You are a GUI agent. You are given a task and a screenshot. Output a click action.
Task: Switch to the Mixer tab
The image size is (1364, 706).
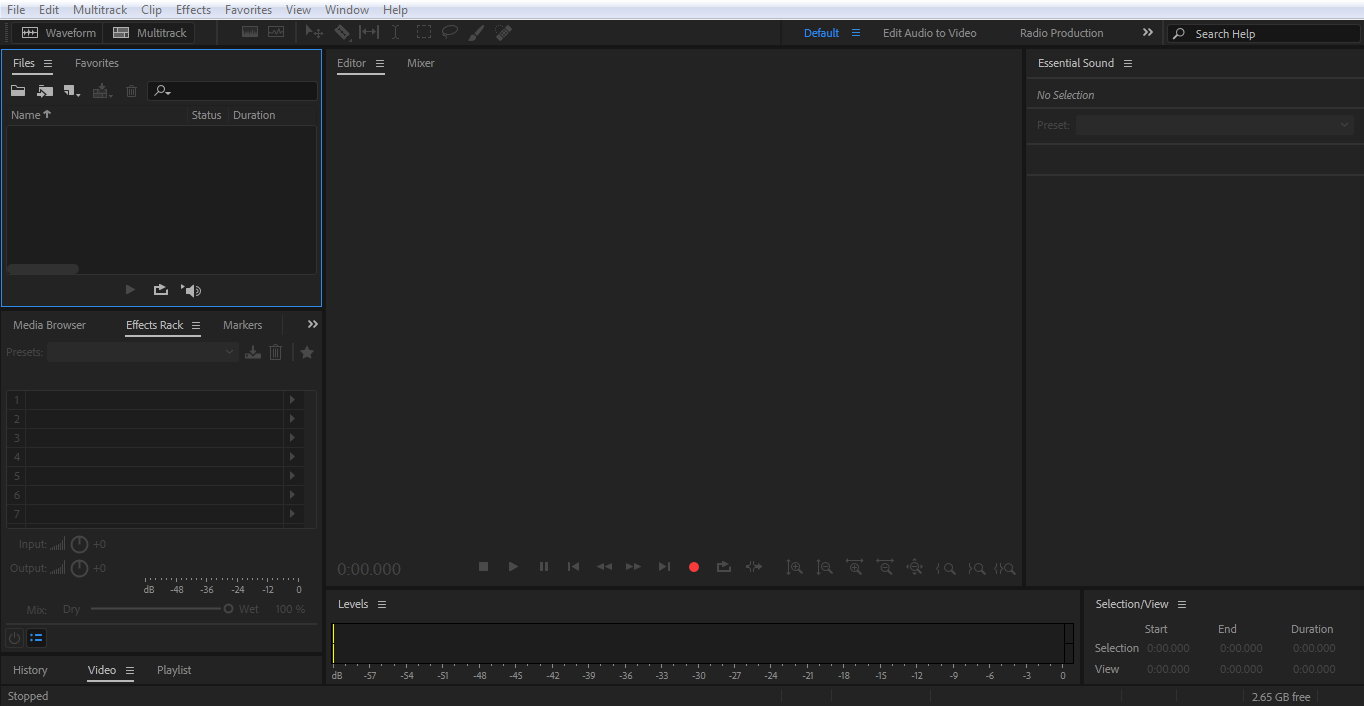coord(420,63)
